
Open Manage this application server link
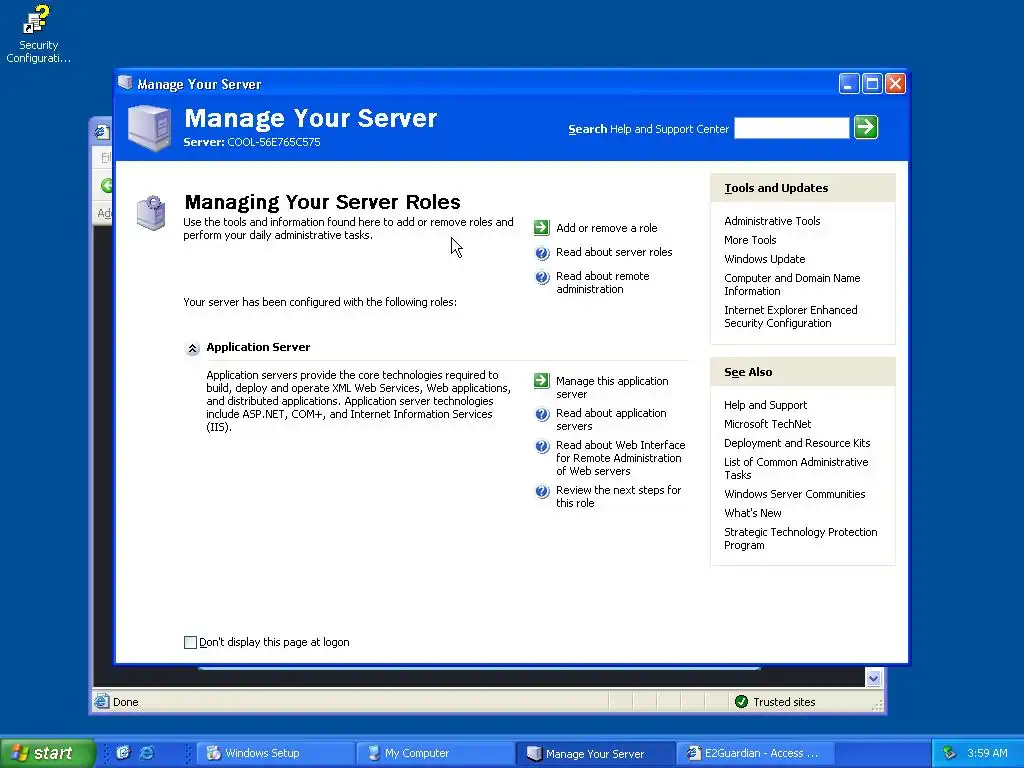point(612,387)
